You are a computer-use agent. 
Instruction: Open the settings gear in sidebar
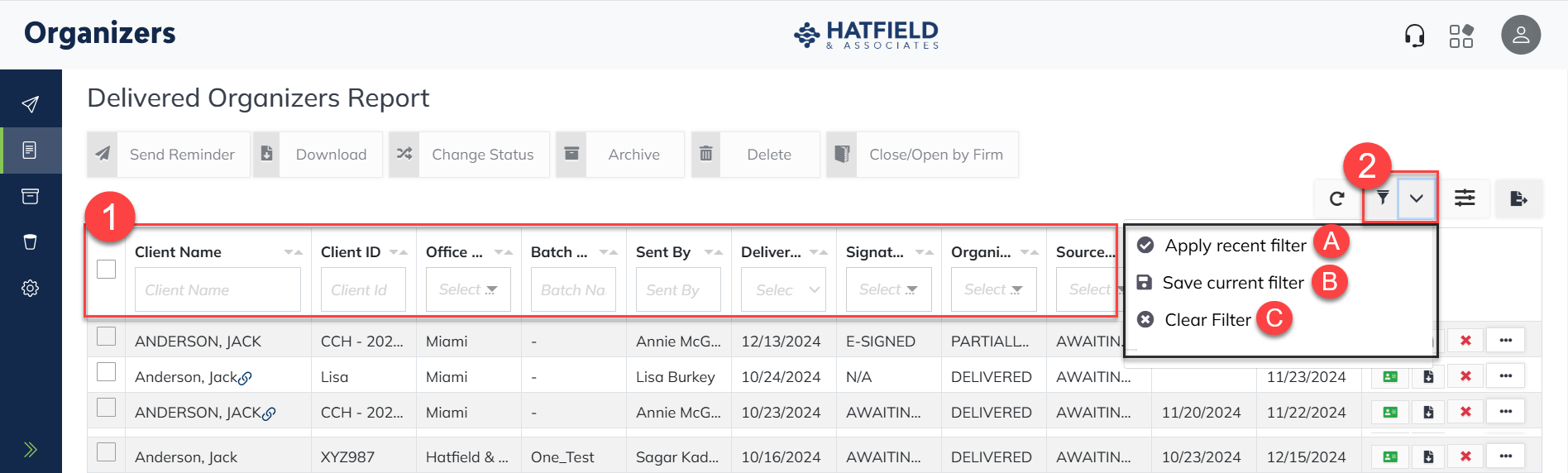pyautogui.click(x=31, y=289)
